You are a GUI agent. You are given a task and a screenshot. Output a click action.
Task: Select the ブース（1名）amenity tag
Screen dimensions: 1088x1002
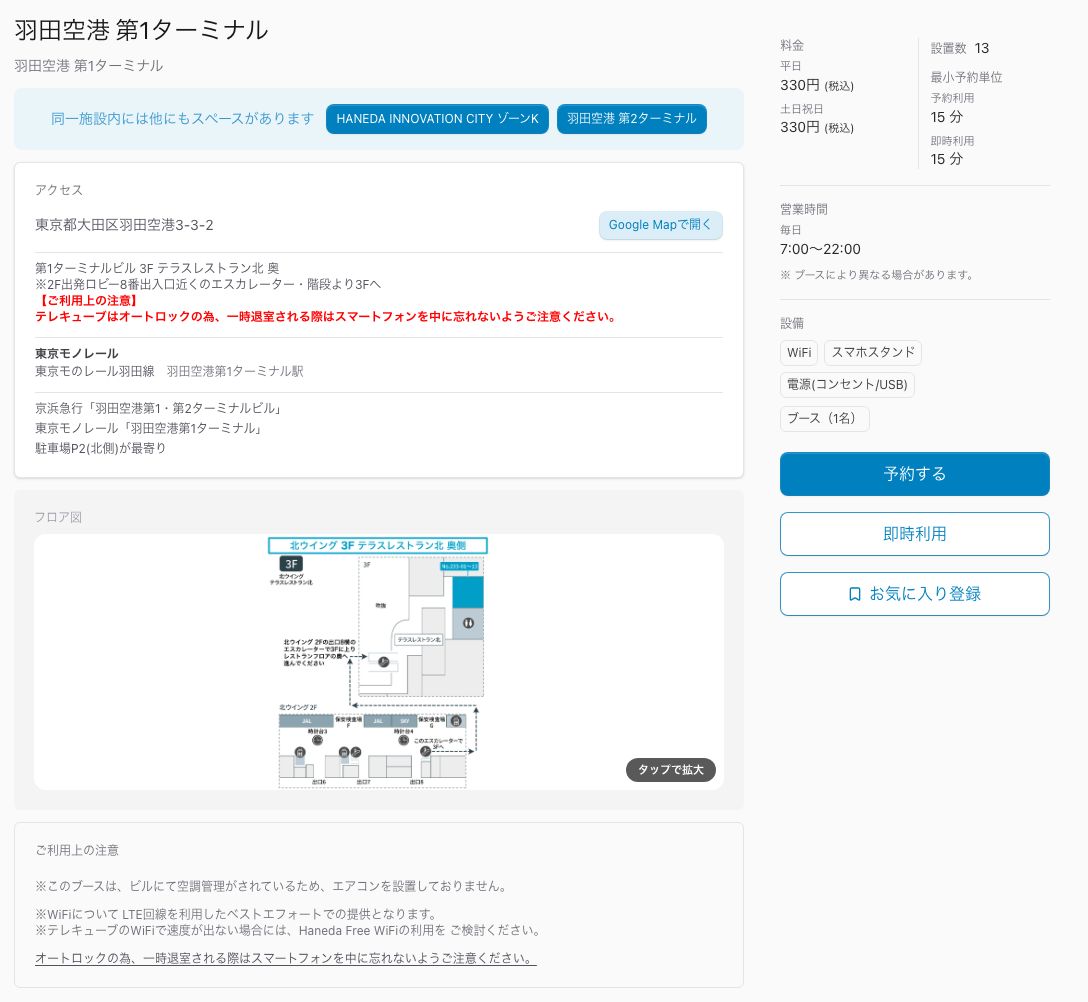click(824, 418)
